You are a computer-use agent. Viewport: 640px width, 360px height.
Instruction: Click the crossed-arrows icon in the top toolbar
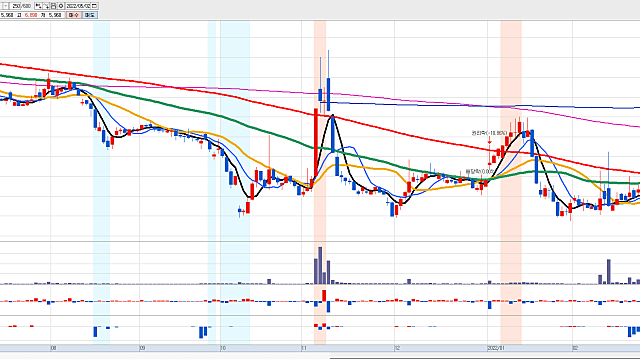[x=46, y=6]
